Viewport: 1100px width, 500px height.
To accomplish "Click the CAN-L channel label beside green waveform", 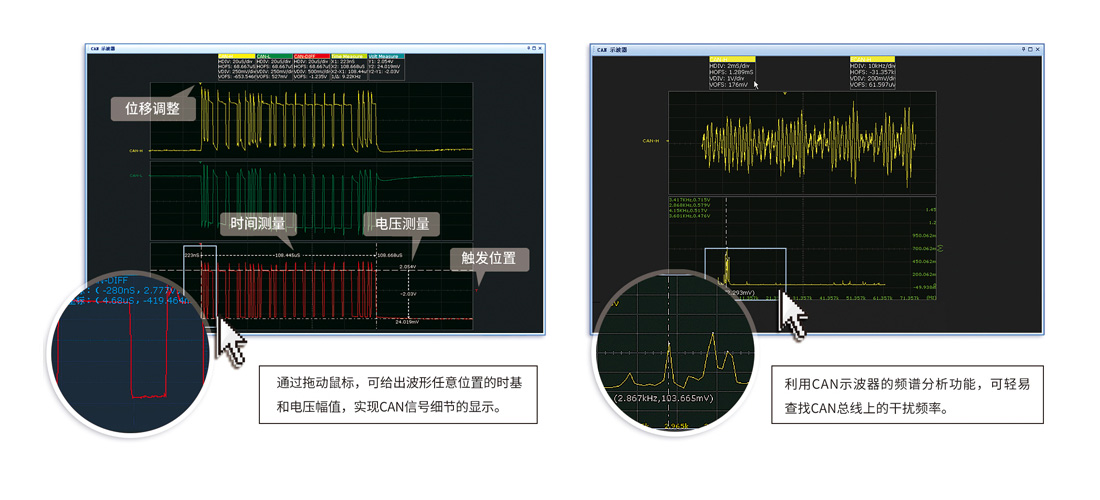I will [x=135, y=176].
